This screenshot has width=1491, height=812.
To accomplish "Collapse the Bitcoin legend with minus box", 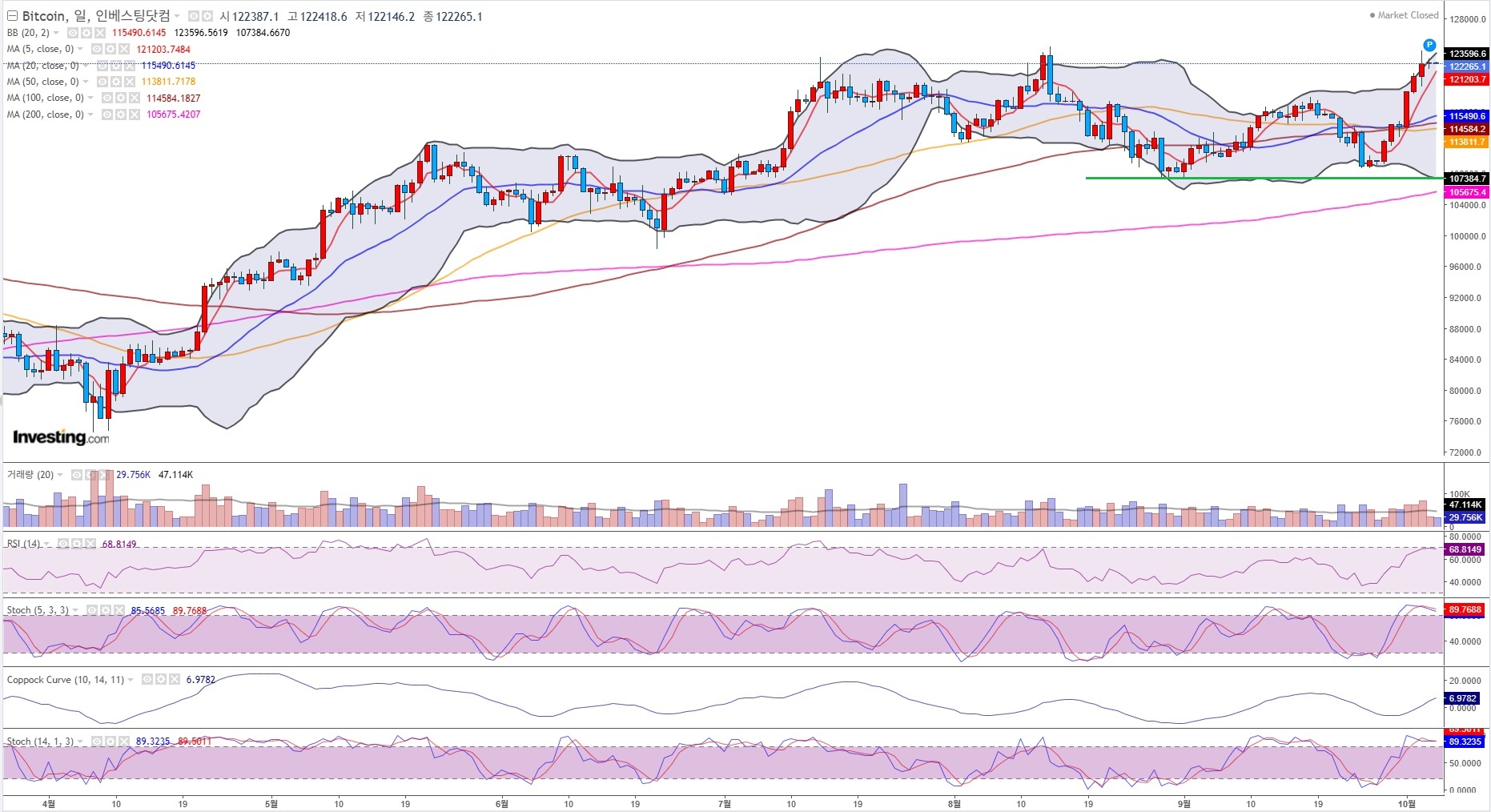I will [x=12, y=16].
